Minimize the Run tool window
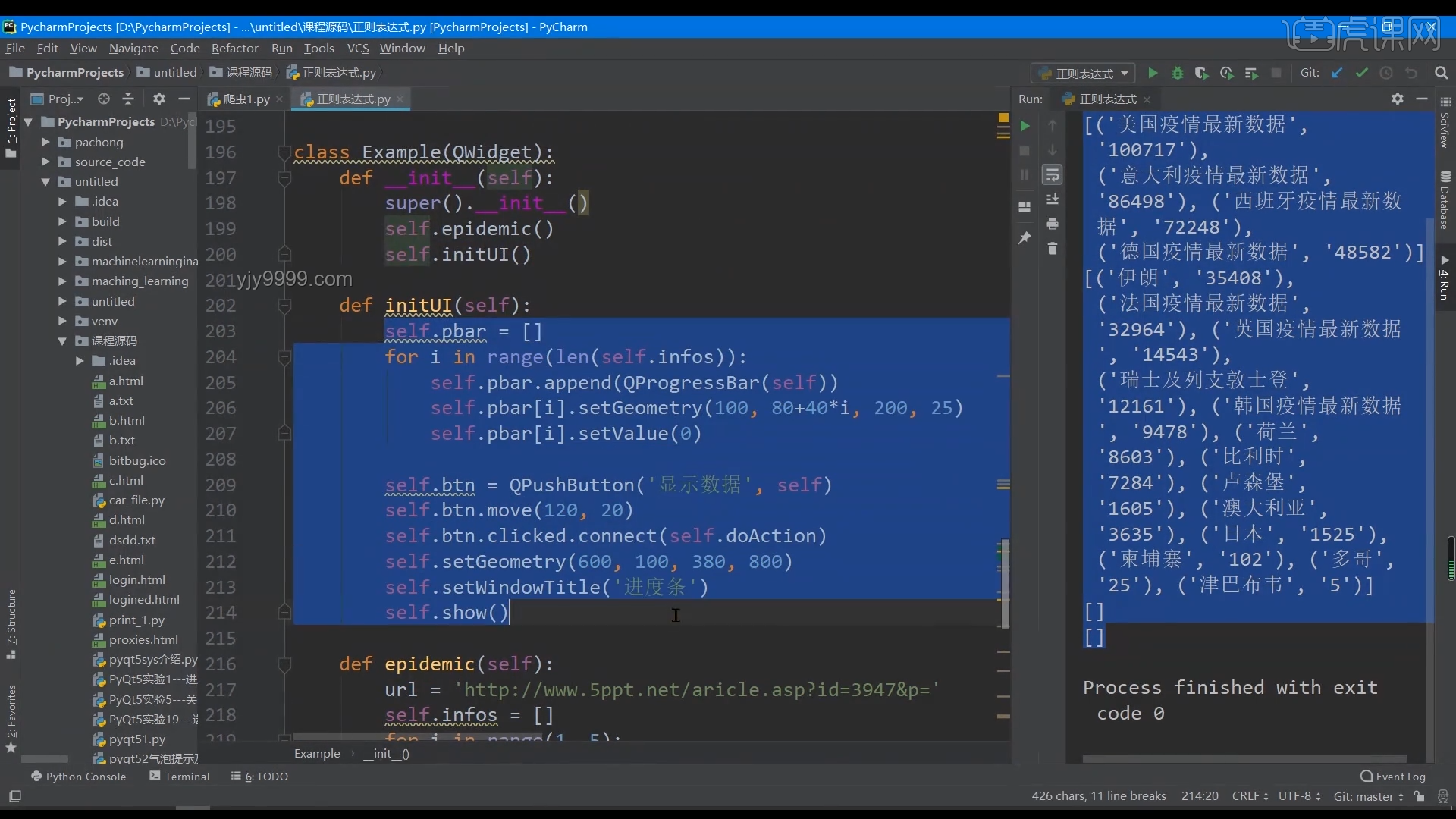The height and width of the screenshot is (819, 1456). pyautogui.click(x=1422, y=99)
